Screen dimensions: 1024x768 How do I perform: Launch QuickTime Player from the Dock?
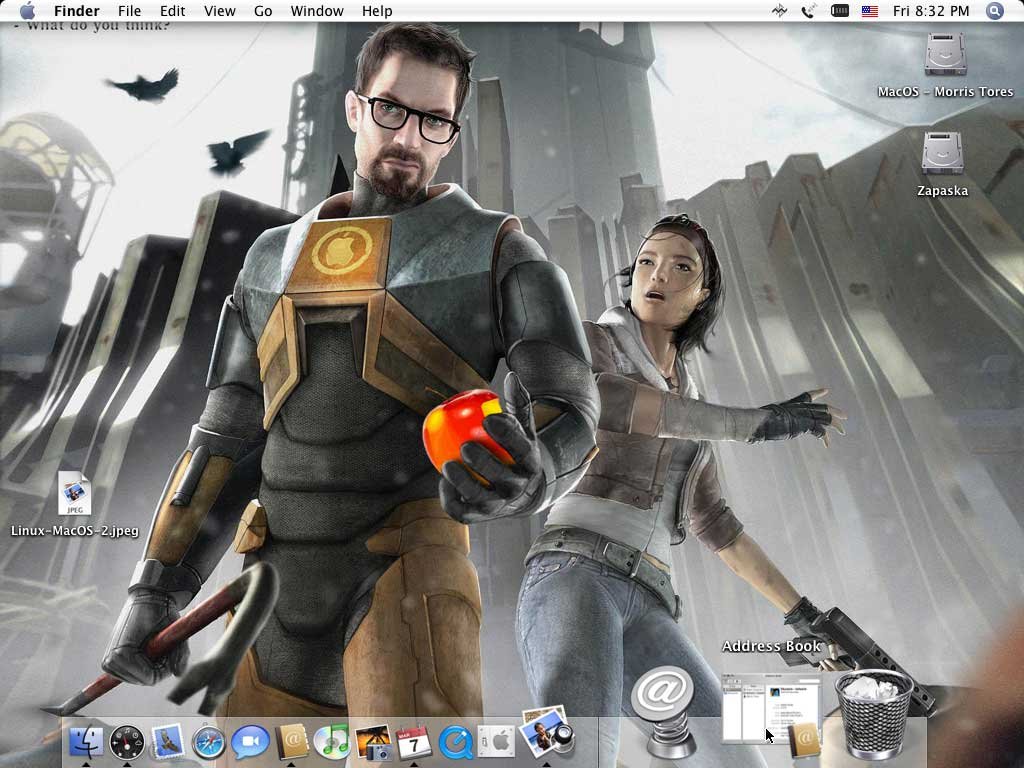pyautogui.click(x=456, y=742)
